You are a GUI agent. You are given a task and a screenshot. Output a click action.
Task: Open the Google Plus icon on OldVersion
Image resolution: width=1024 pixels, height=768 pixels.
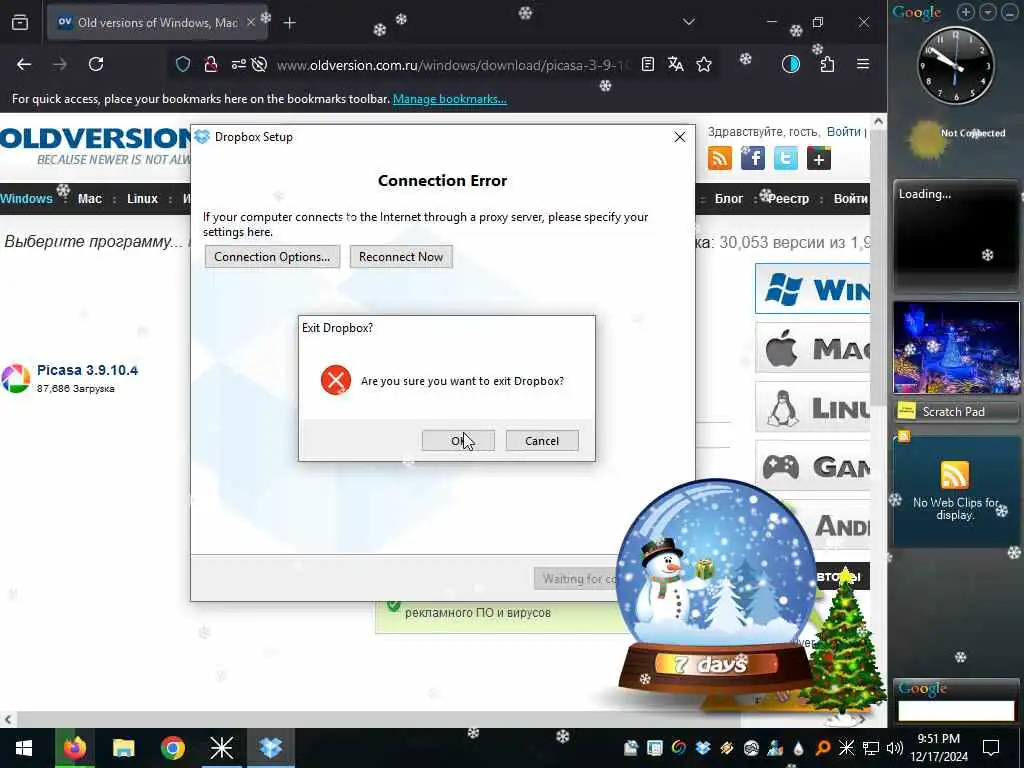tap(819, 158)
